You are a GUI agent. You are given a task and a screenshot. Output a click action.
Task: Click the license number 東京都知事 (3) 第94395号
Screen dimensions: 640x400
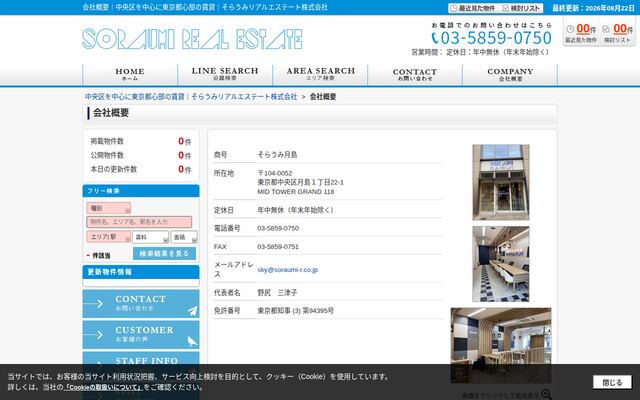tap(296, 311)
